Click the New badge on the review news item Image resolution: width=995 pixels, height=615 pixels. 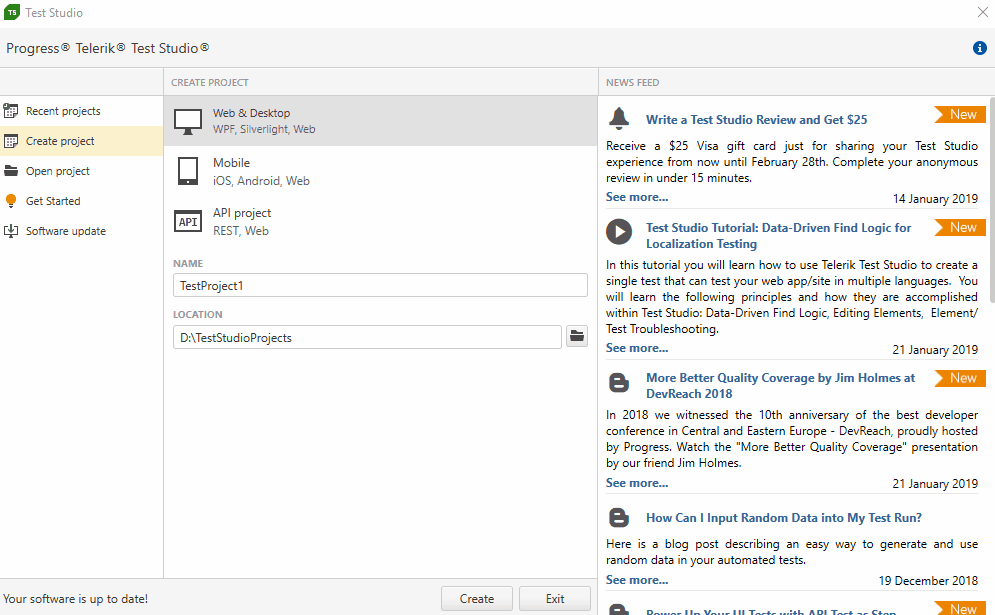960,114
